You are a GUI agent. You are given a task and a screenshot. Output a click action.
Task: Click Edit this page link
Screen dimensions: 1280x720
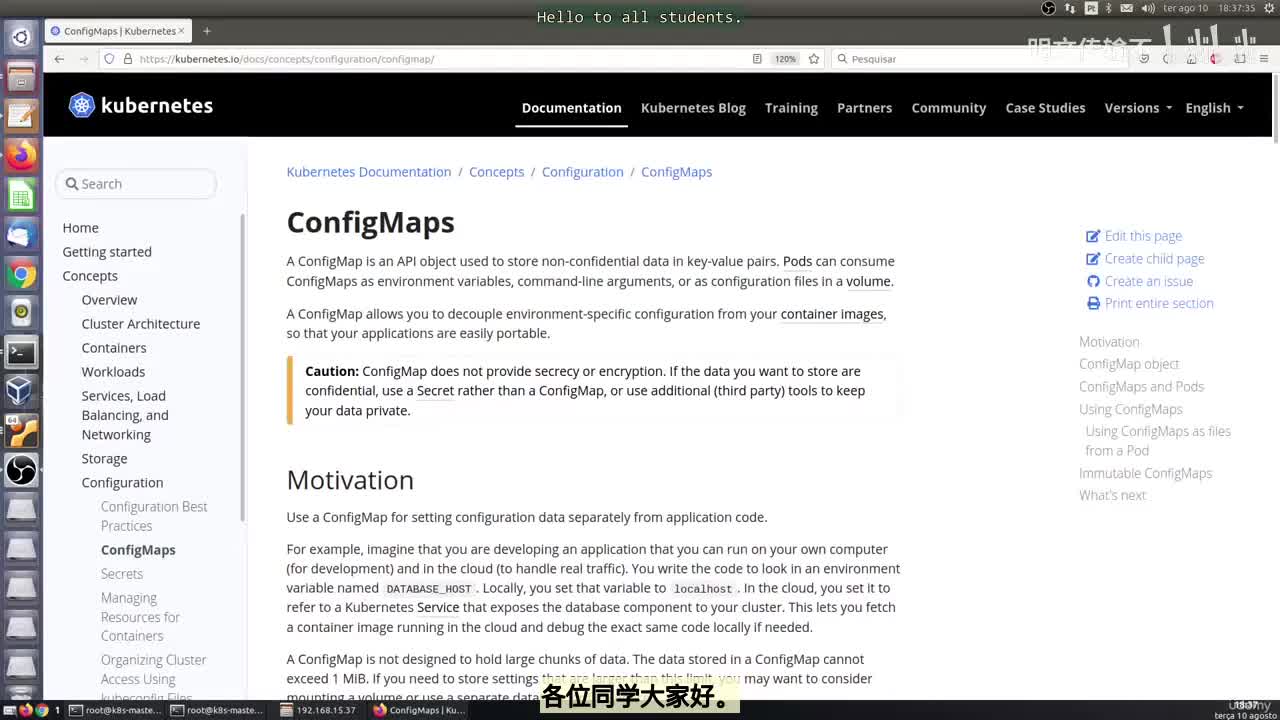[x=1134, y=236]
